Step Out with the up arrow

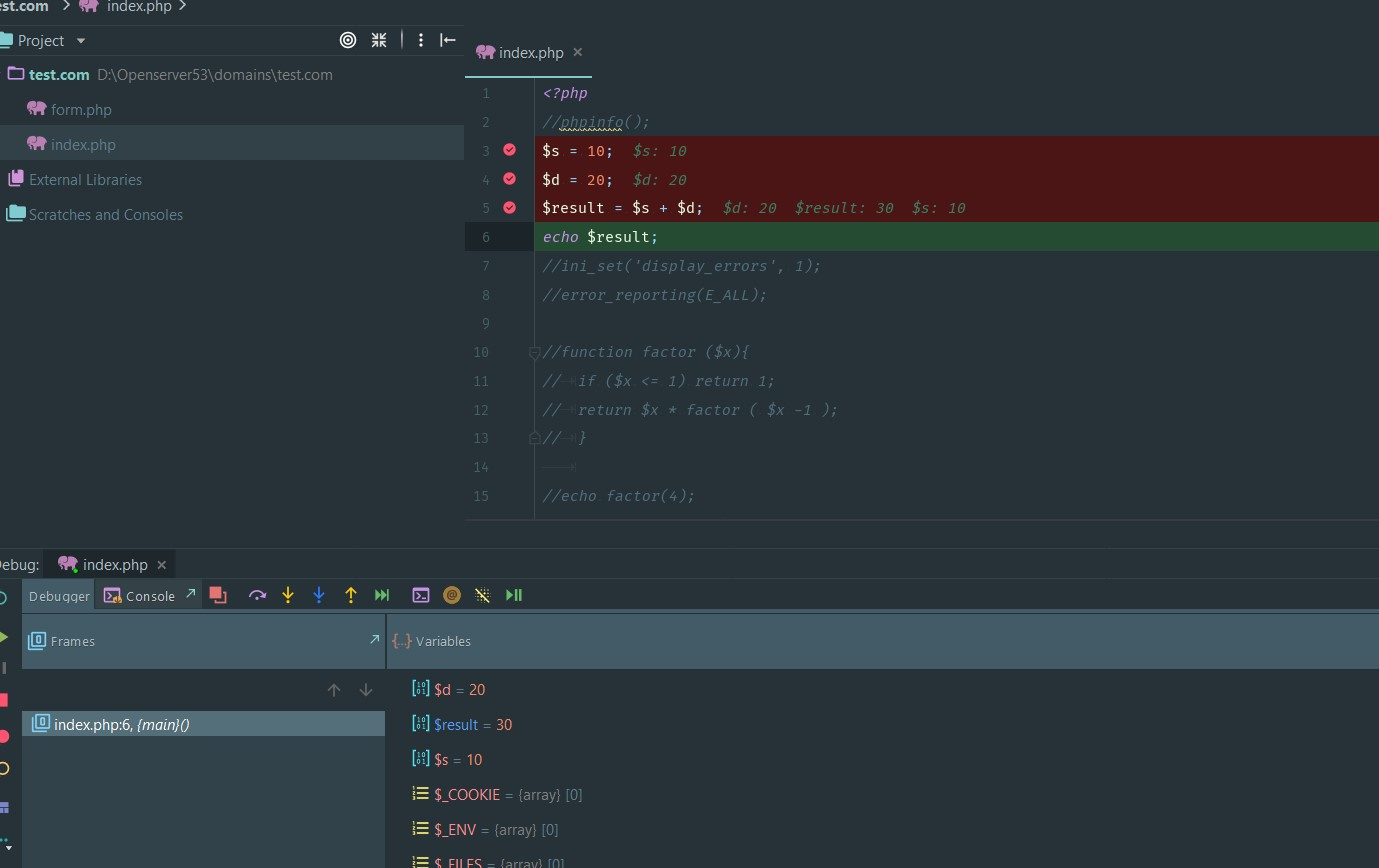351,595
